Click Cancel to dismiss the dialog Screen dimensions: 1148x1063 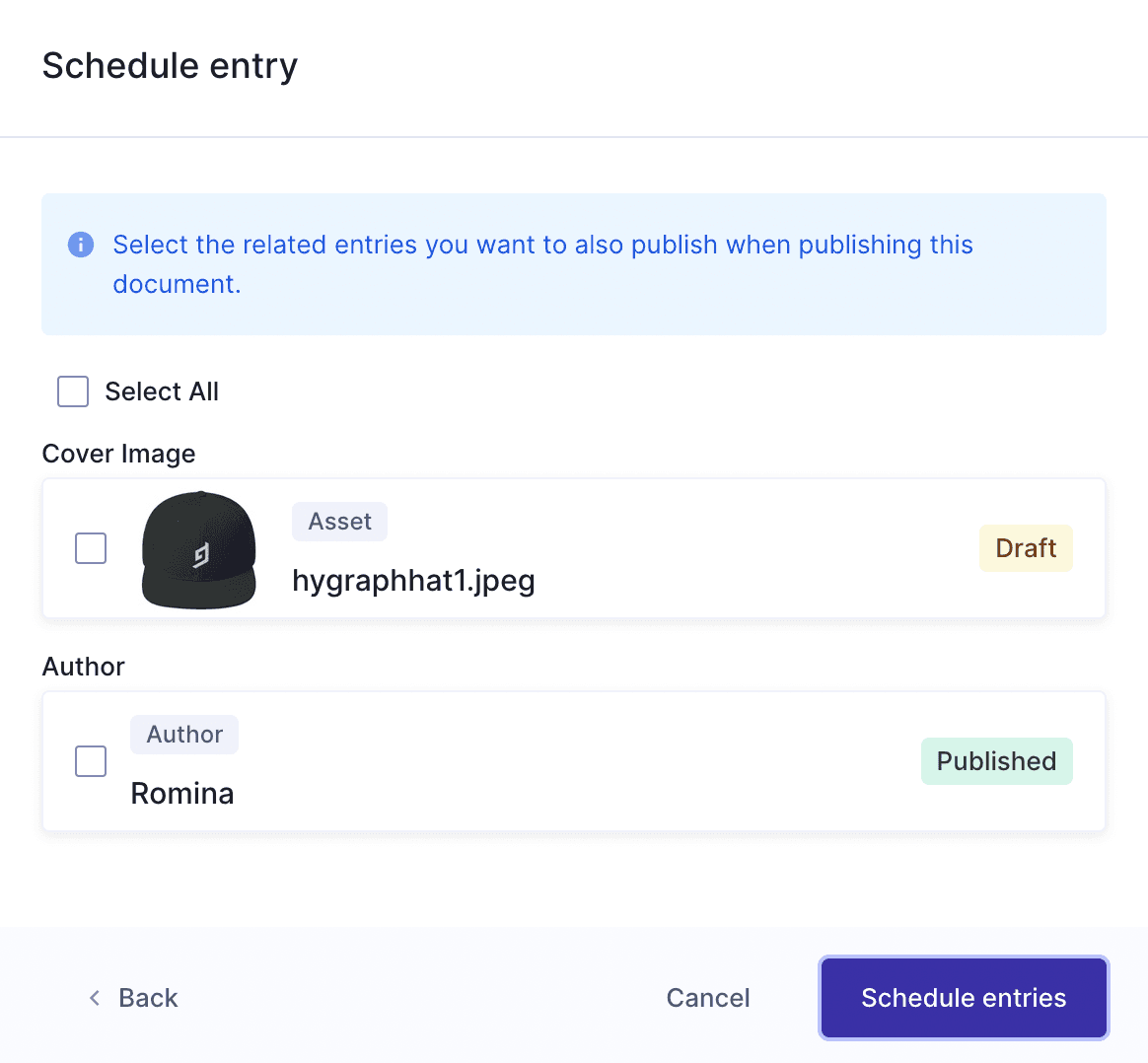pos(708,998)
